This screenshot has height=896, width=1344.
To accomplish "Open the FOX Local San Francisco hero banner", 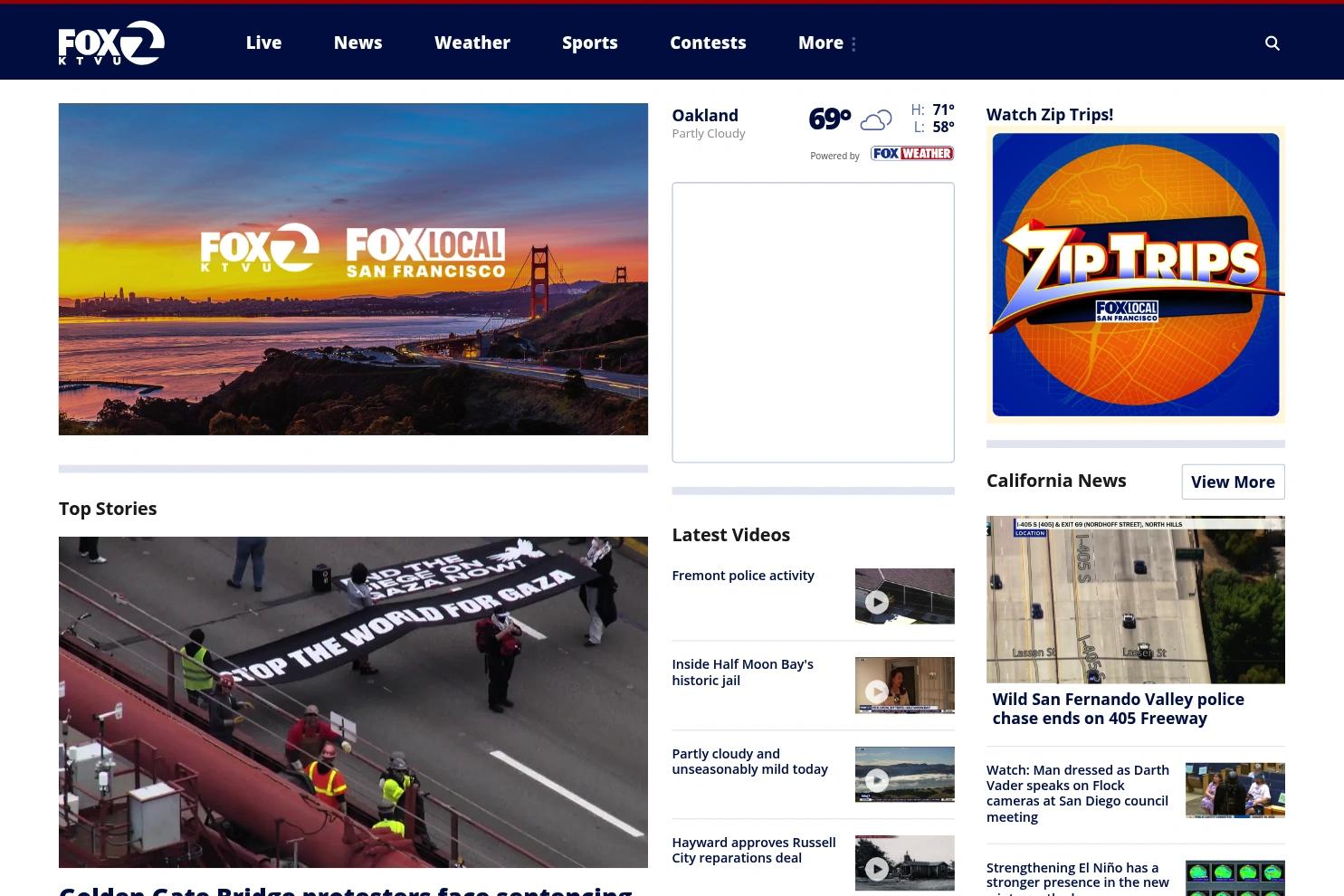I will point(353,269).
